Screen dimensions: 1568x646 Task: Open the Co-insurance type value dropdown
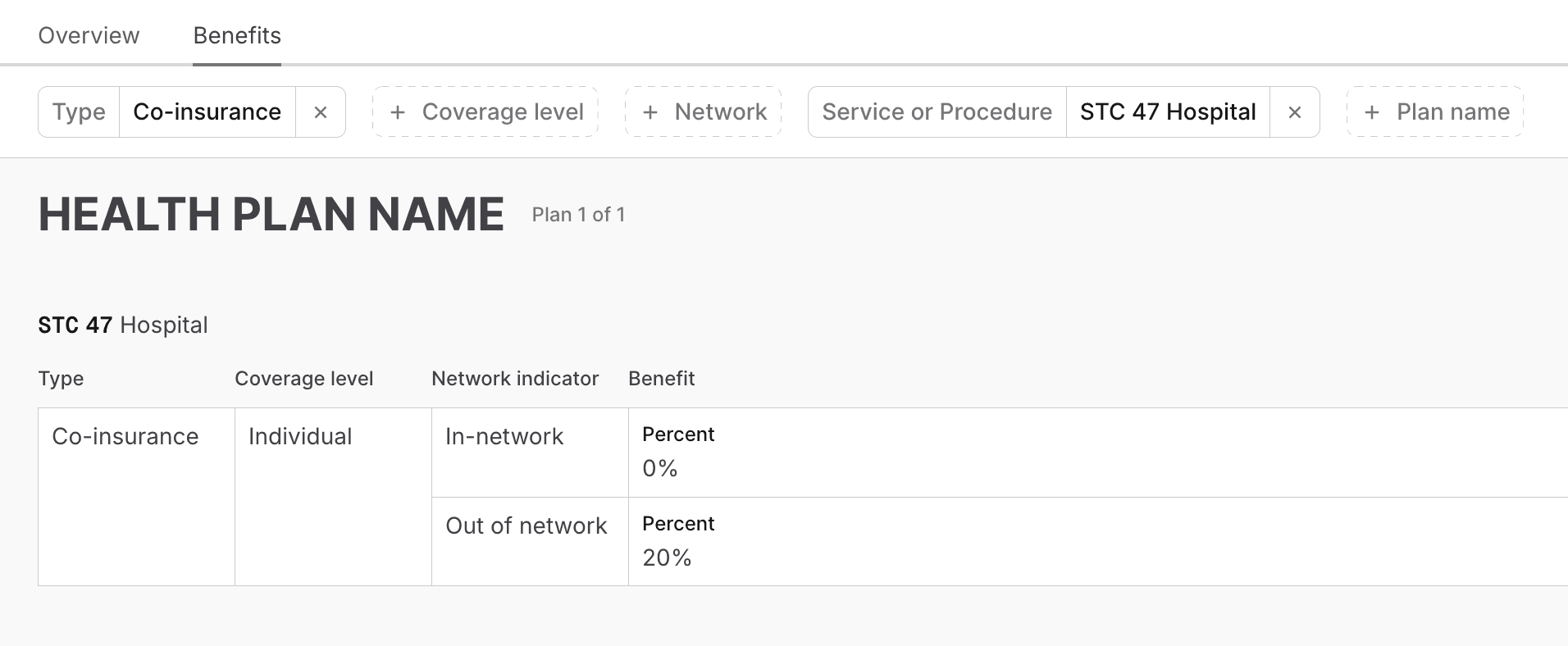click(207, 112)
